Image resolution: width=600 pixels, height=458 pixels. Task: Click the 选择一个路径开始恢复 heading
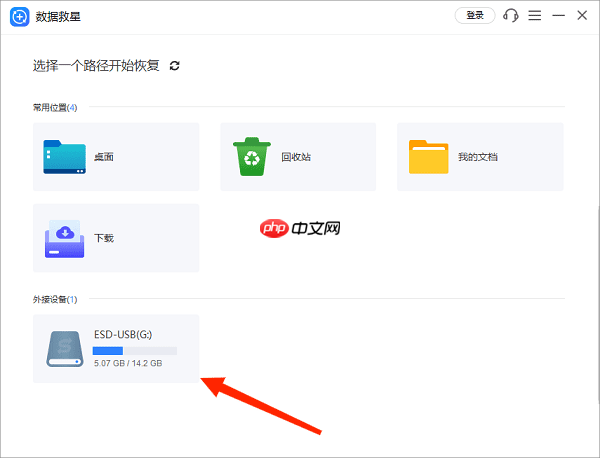pyautogui.click(x=96, y=66)
